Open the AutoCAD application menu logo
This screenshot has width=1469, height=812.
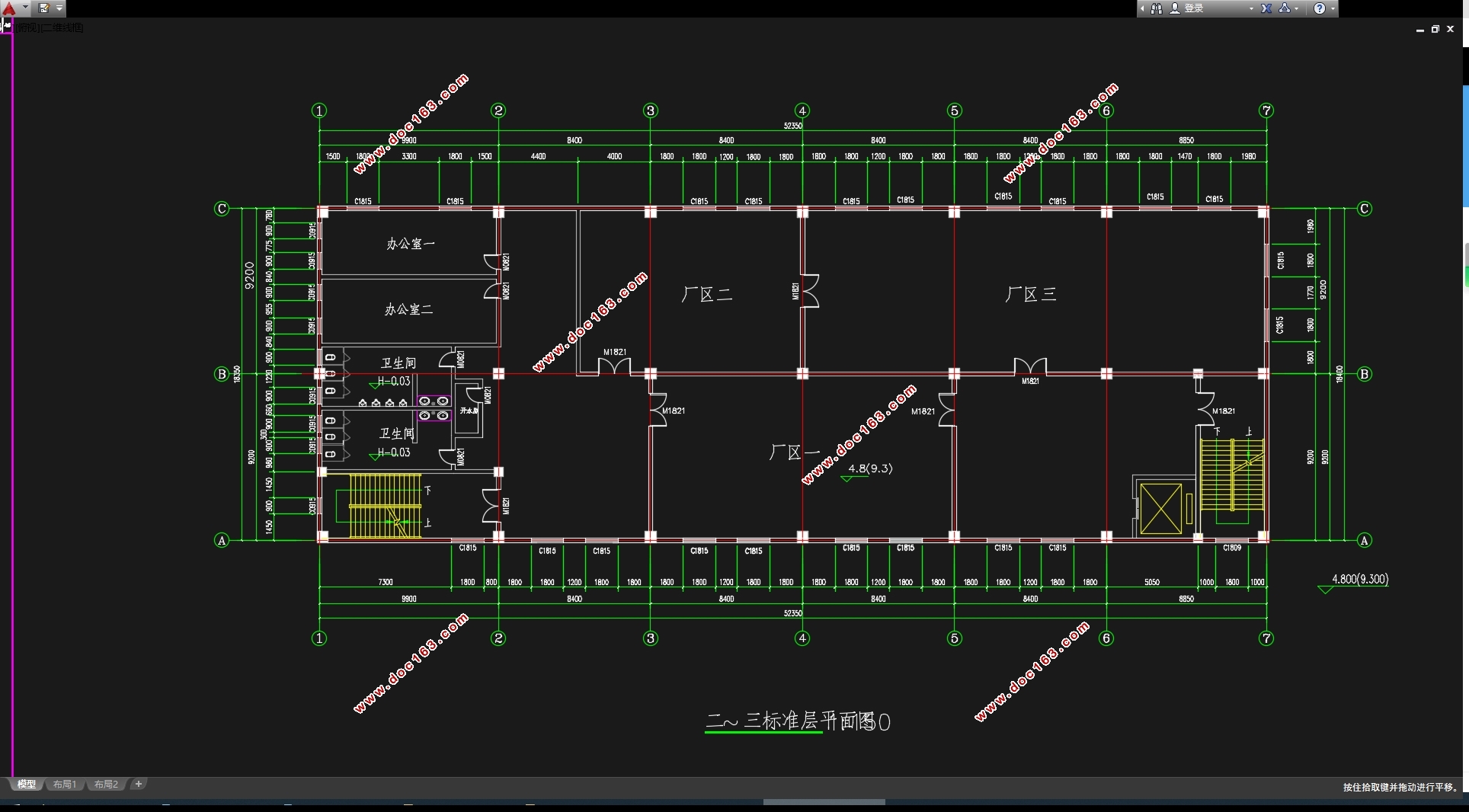click(x=9, y=8)
